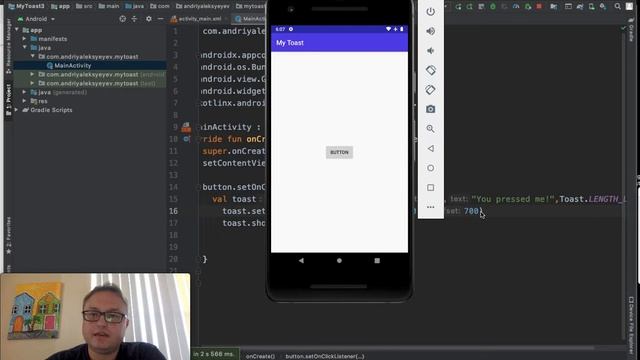The height and width of the screenshot is (360, 640).
Task: Sync project with Gradle files elephant icon
Action: click(580, 7)
